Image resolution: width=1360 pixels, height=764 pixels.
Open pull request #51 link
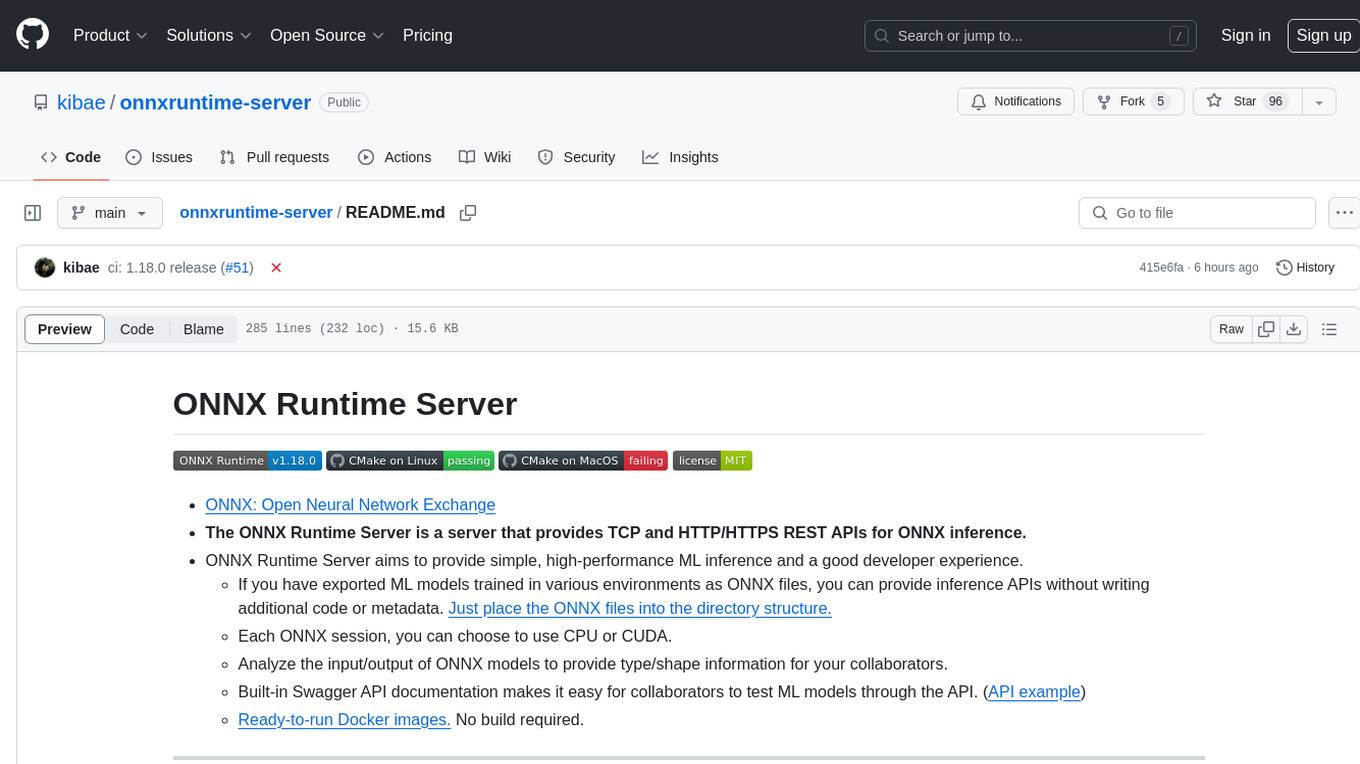[x=237, y=267]
